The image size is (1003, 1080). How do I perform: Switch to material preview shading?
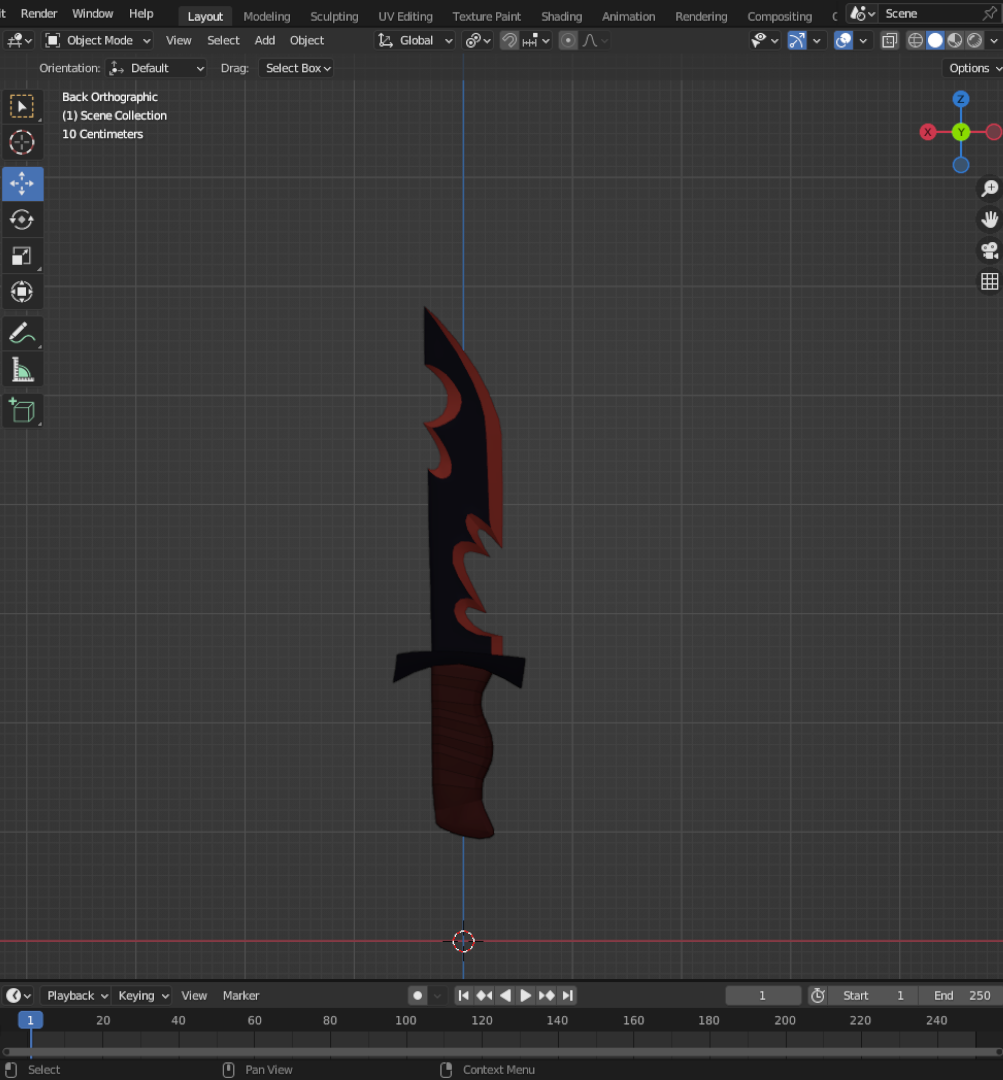tap(954, 41)
